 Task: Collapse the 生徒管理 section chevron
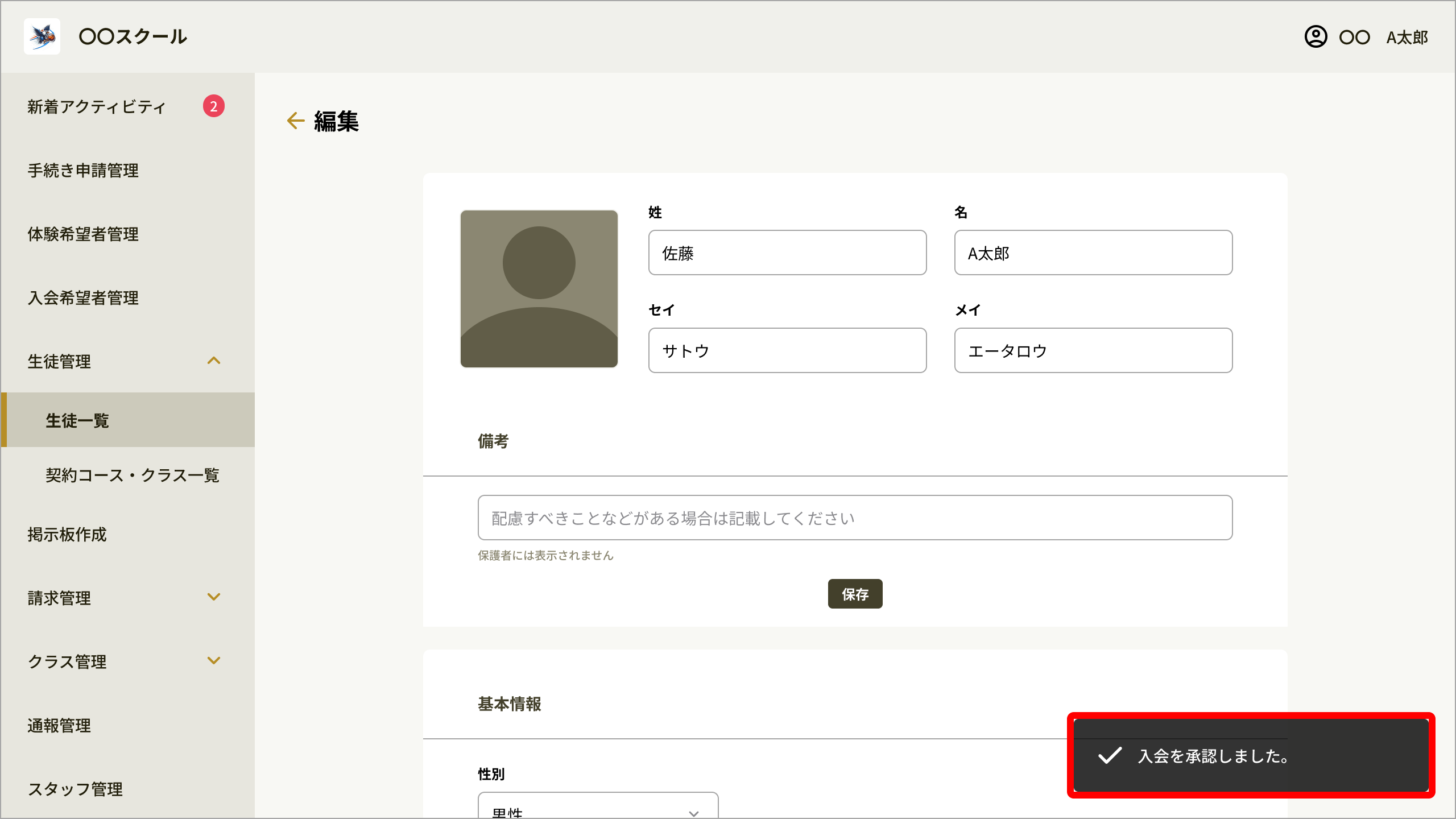coord(214,361)
